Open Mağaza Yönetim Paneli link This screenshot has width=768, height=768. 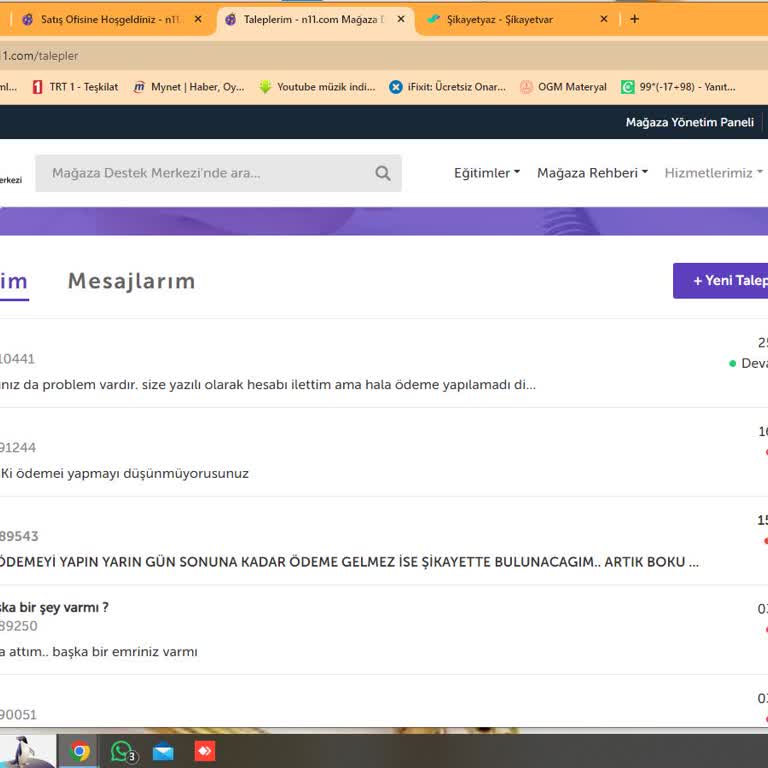point(689,122)
